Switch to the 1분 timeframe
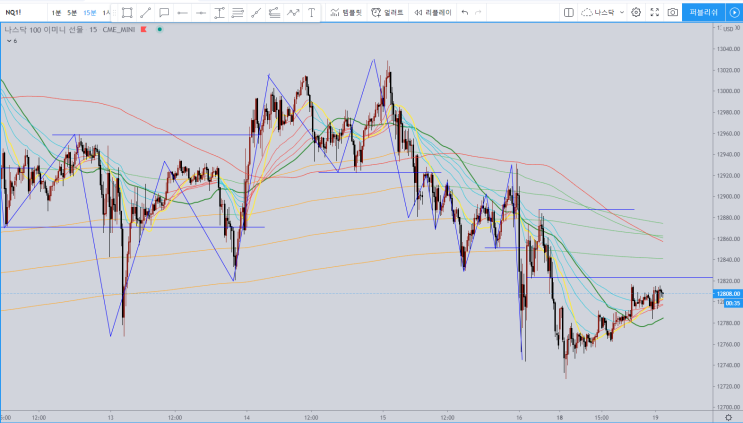Image resolution: width=743 pixels, height=423 pixels. 56,13
